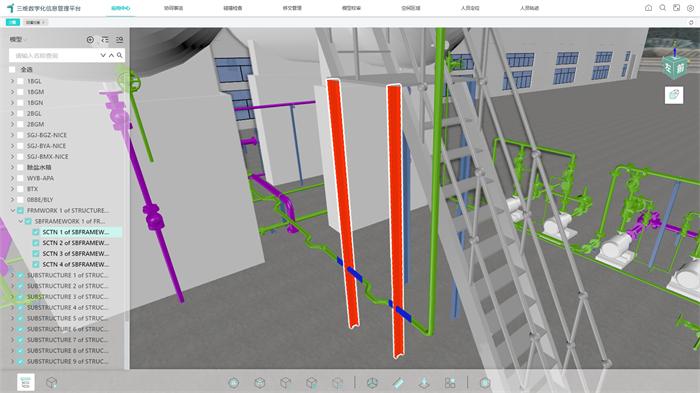Click the add model plus icon

click(x=90, y=40)
